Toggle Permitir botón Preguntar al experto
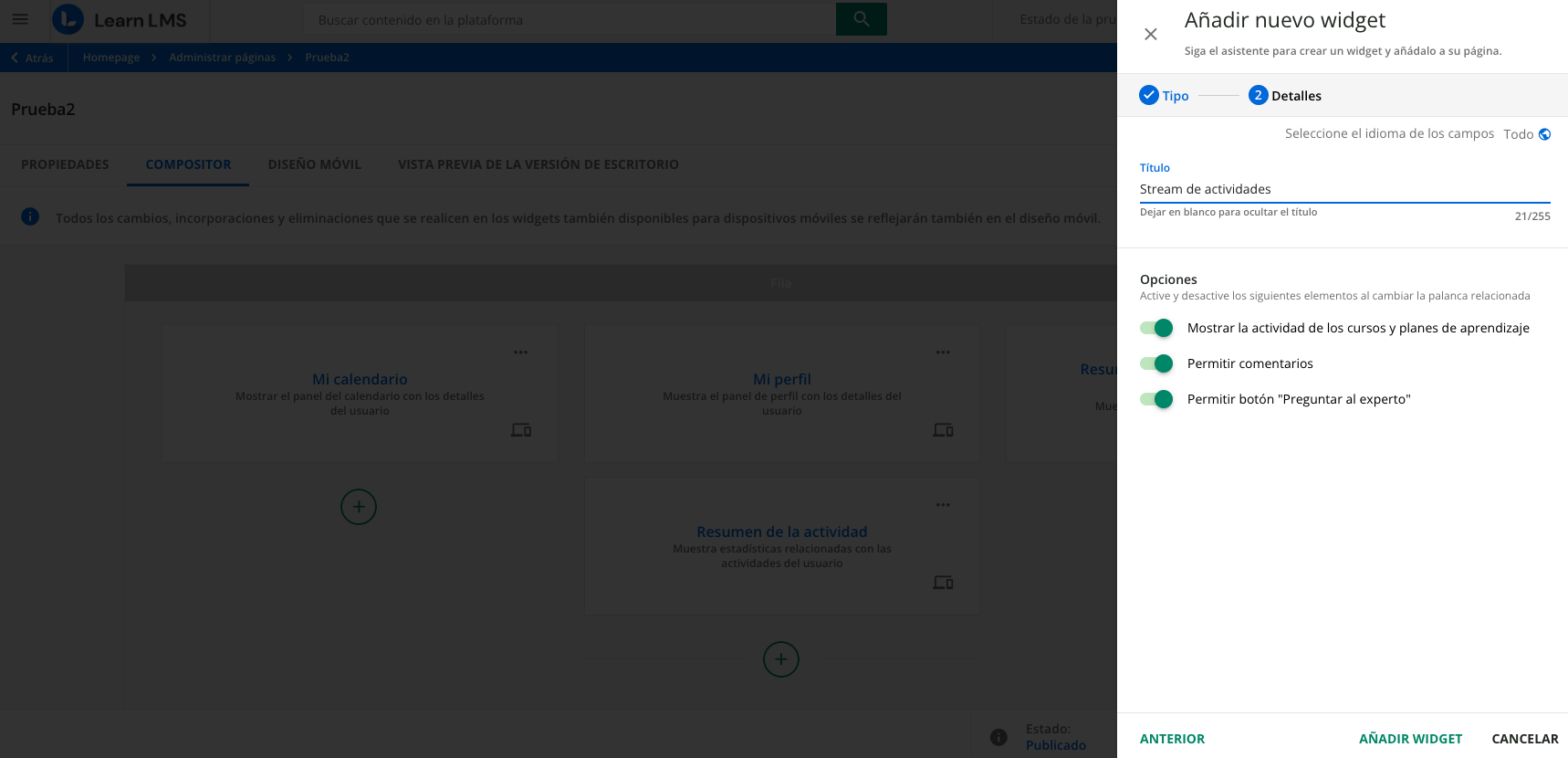Screen dimensions: 1568x758 tap(1156, 399)
